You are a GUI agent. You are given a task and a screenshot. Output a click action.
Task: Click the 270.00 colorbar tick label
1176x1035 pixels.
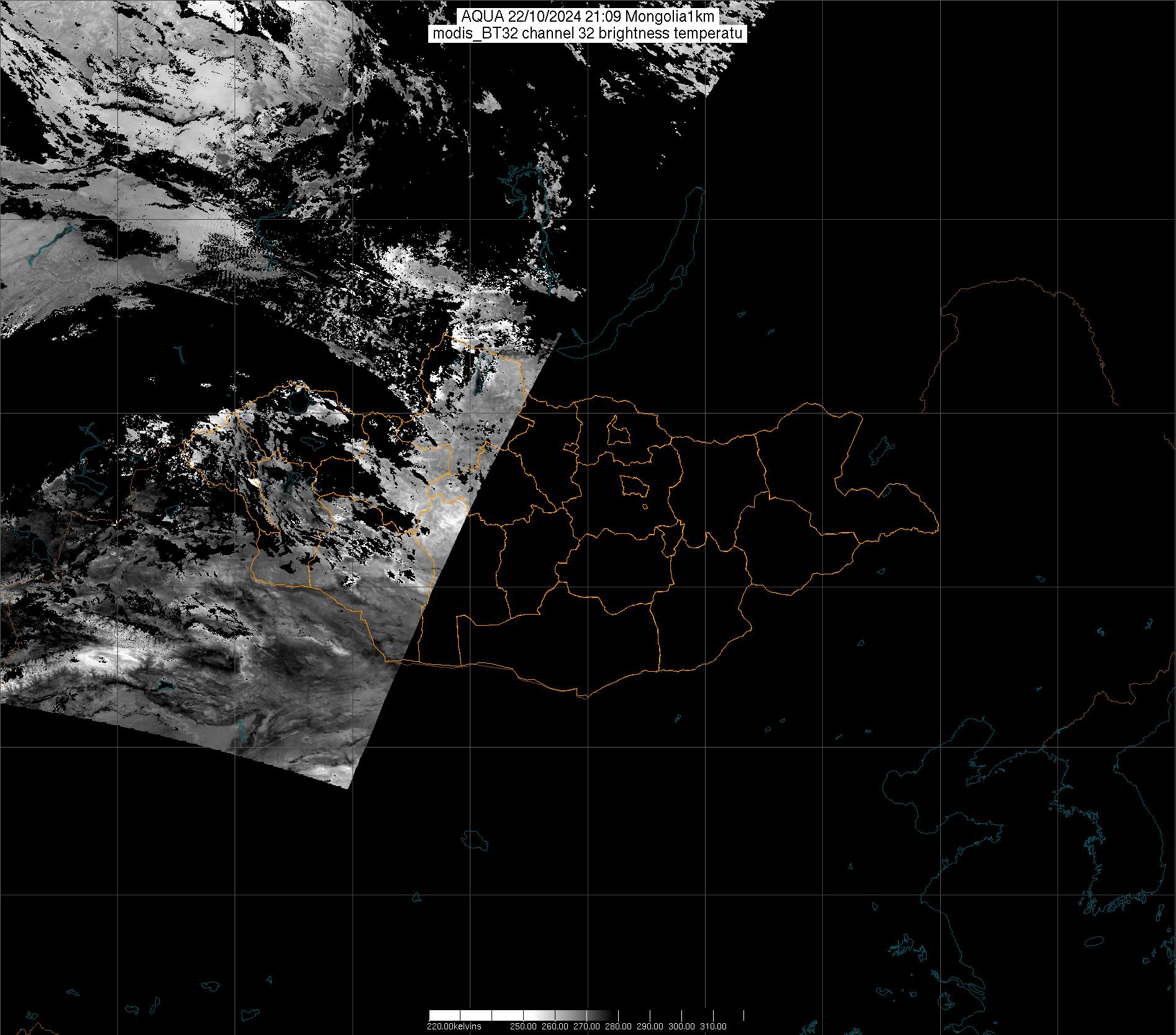click(586, 1026)
